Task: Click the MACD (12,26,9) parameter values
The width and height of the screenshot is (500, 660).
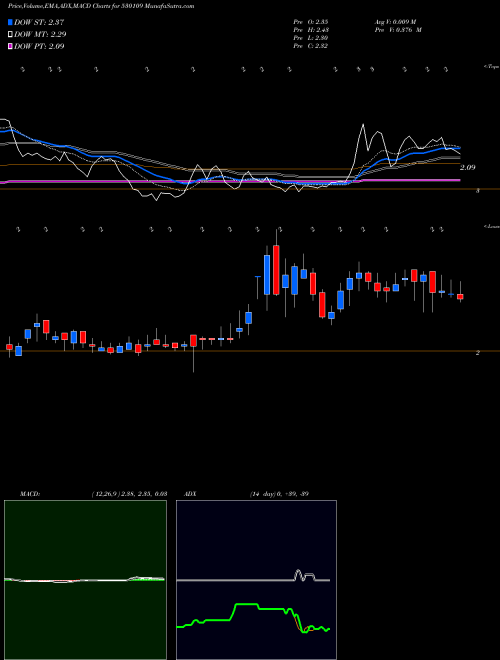Action: pos(129,494)
